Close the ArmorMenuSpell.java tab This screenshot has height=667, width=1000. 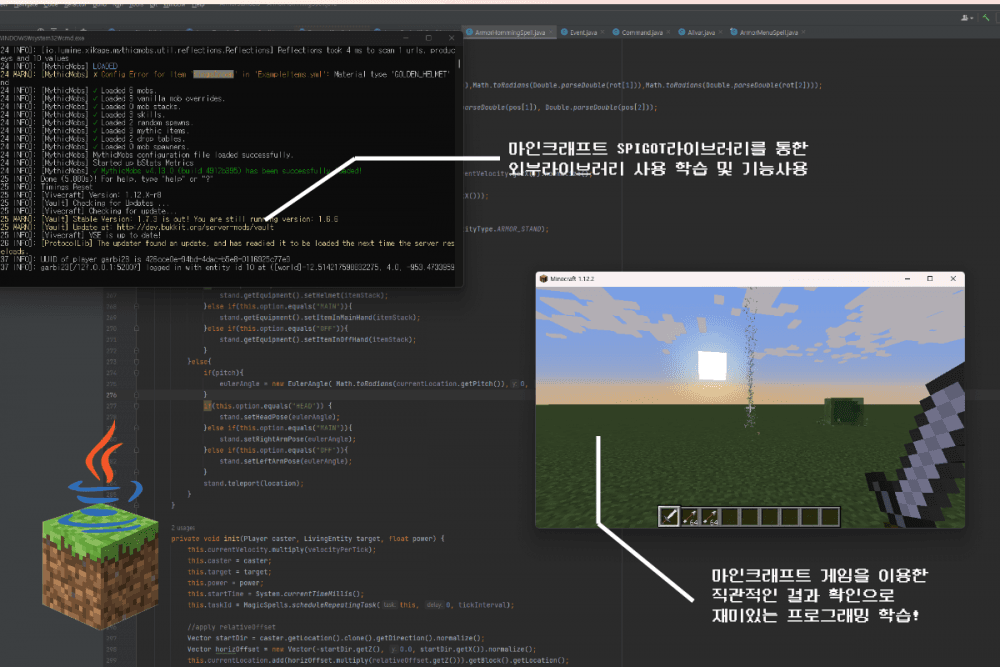click(804, 33)
